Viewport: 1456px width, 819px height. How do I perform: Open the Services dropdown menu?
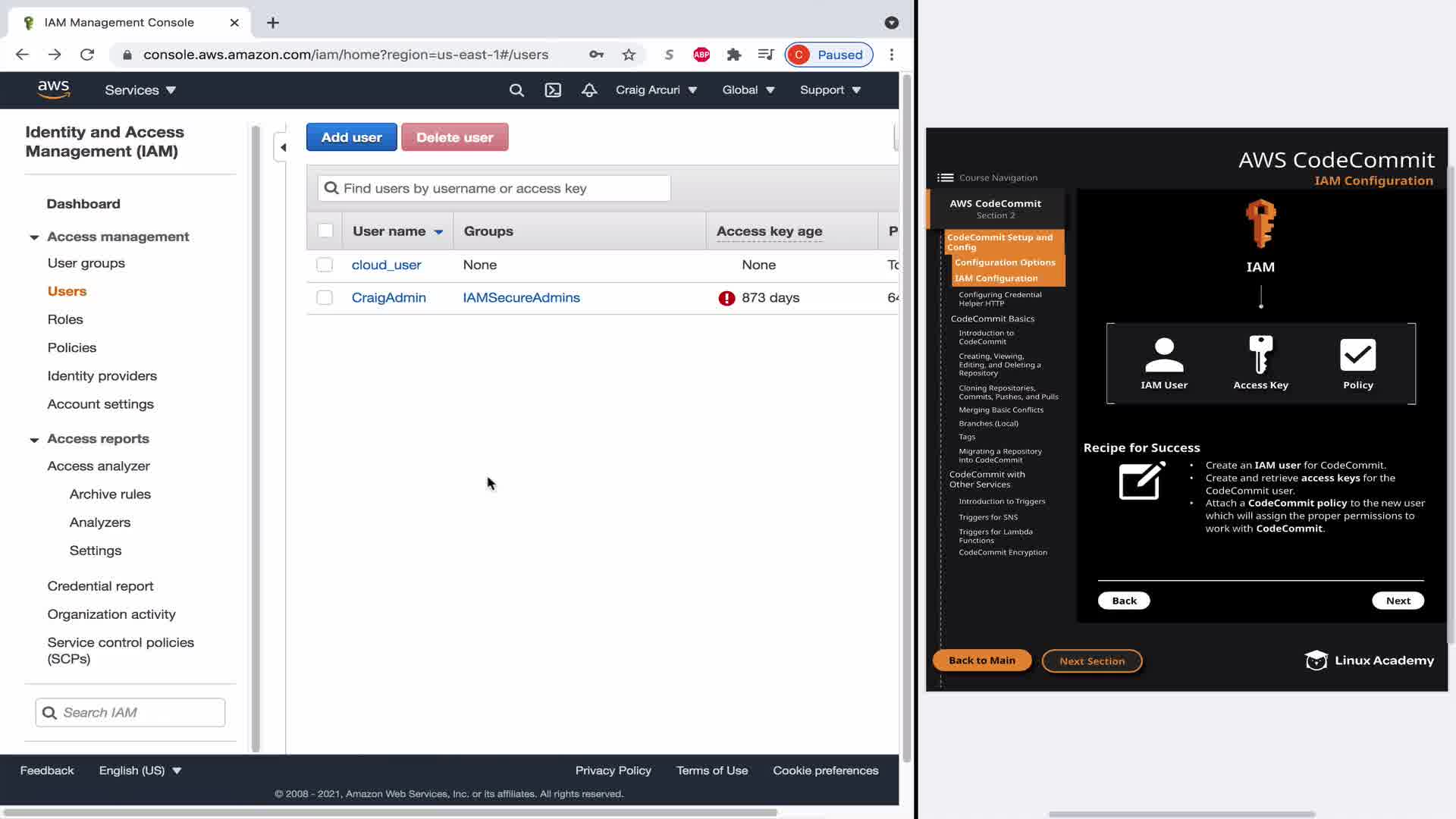click(x=140, y=90)
